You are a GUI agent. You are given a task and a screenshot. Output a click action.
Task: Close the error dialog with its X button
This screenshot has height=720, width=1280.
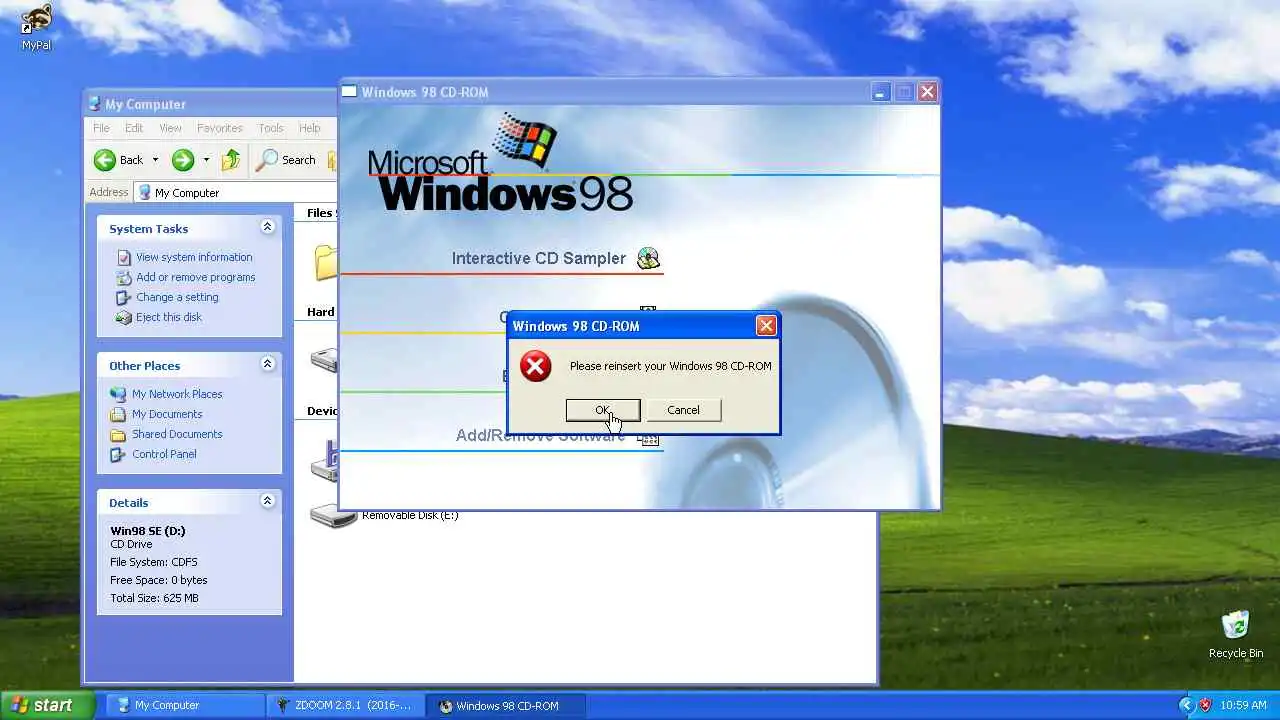[766, 326]
